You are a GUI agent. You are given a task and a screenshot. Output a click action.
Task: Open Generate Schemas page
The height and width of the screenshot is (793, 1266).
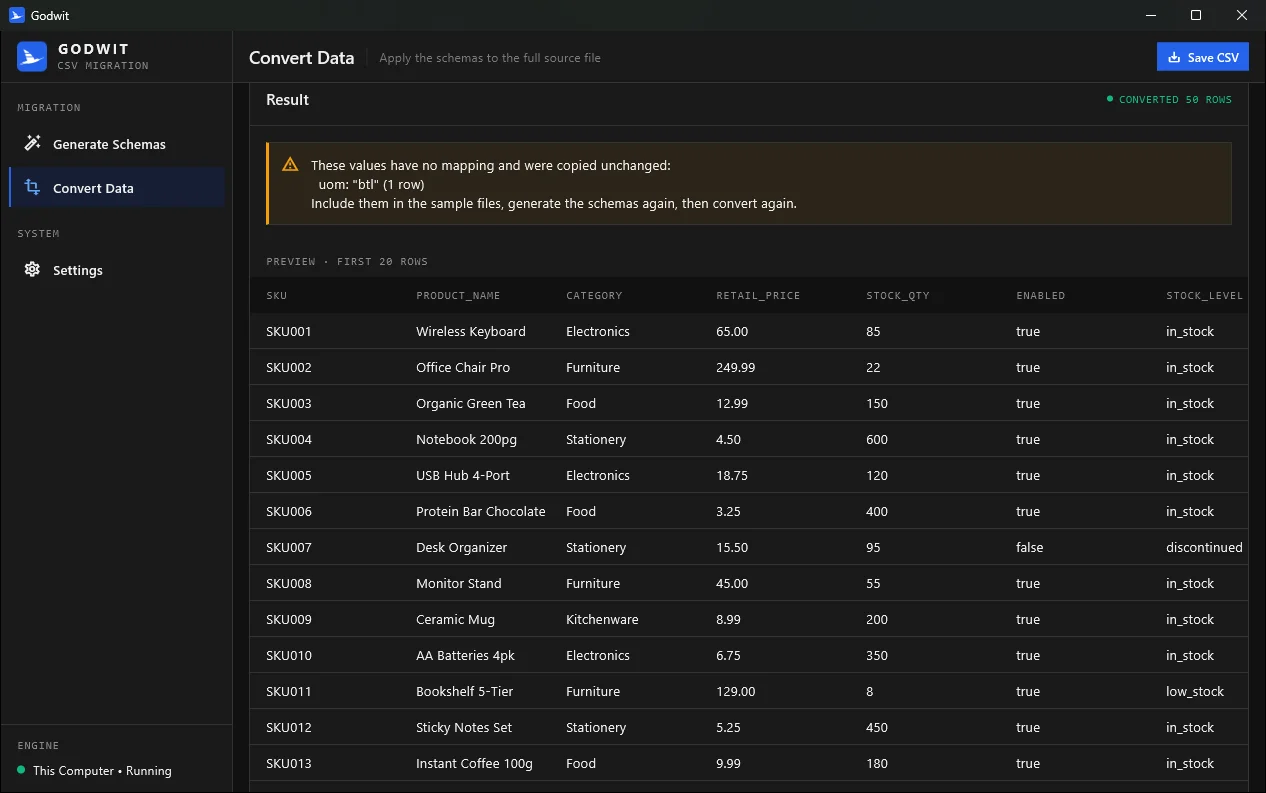tap(117, 144)
